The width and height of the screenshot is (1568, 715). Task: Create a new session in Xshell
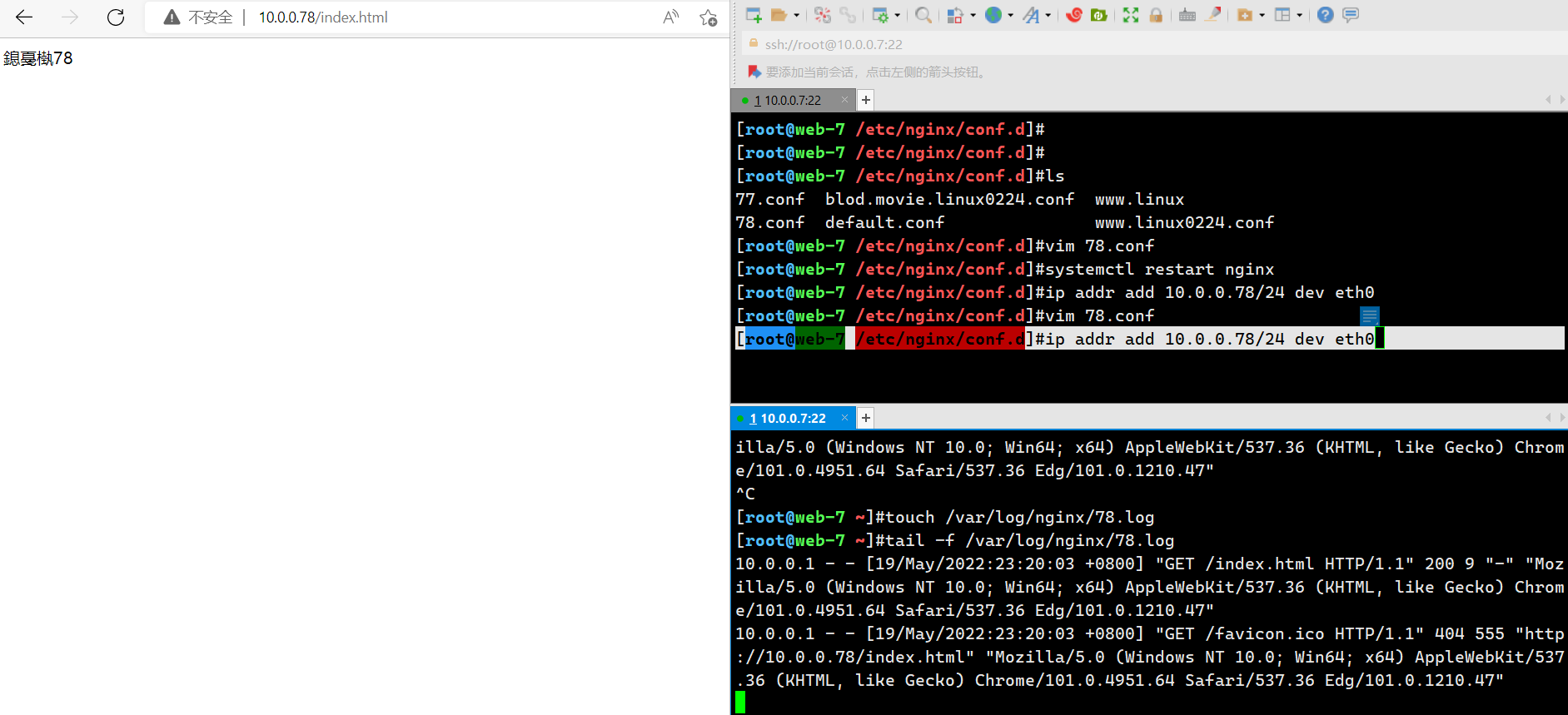(x=754, y=15)
